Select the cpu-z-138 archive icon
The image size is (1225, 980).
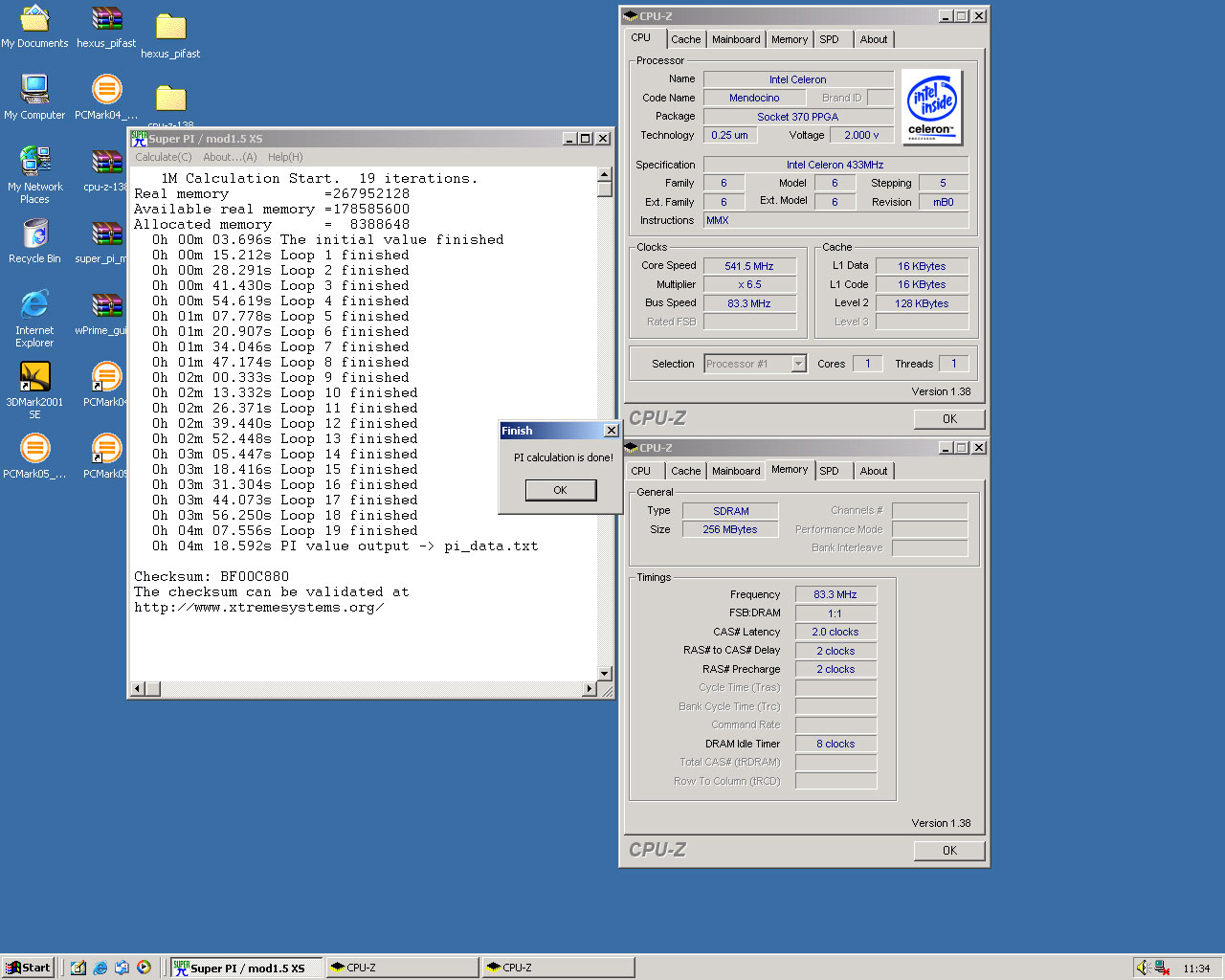(106, 168)
